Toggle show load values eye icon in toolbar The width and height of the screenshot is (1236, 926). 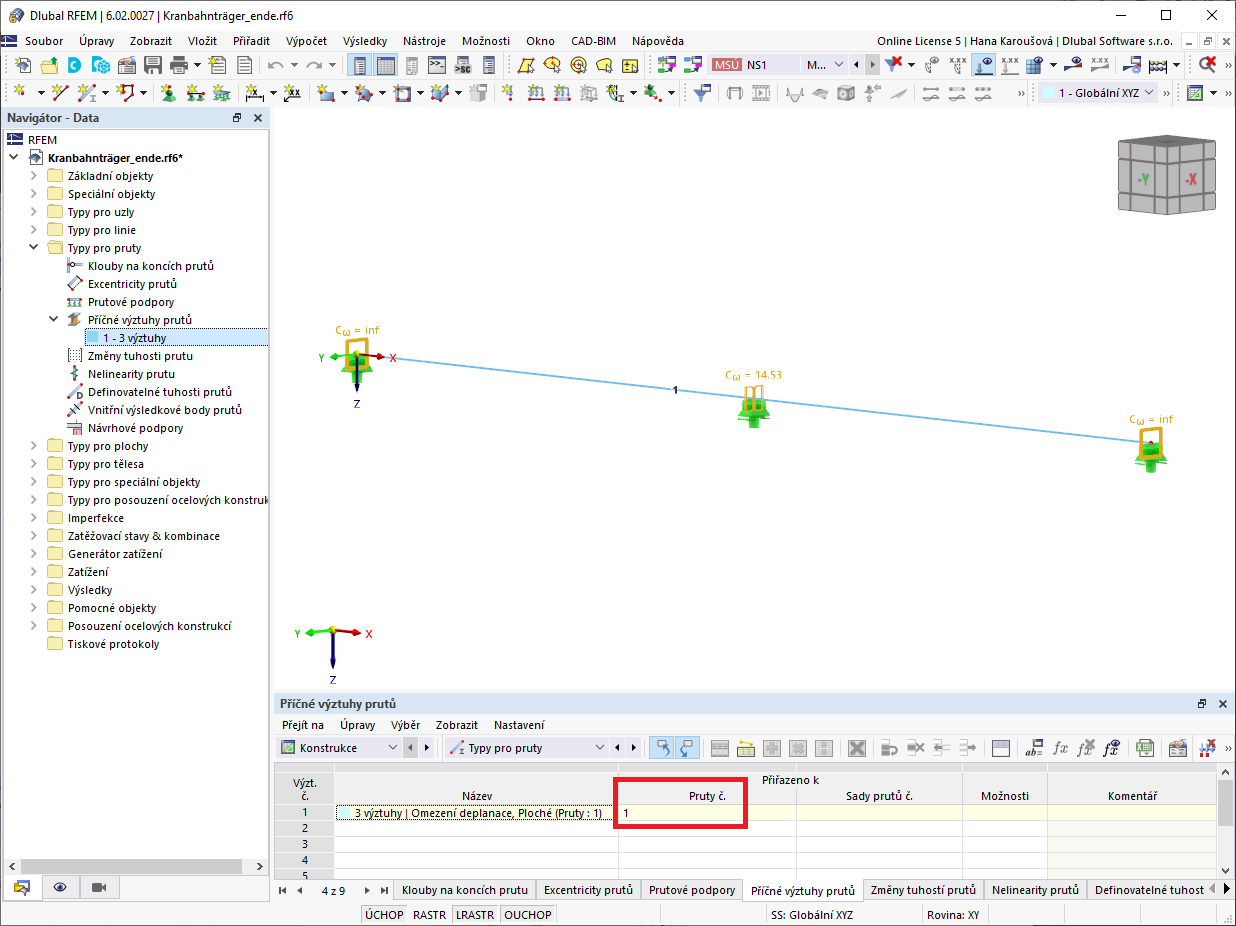(x=983, y=65)
